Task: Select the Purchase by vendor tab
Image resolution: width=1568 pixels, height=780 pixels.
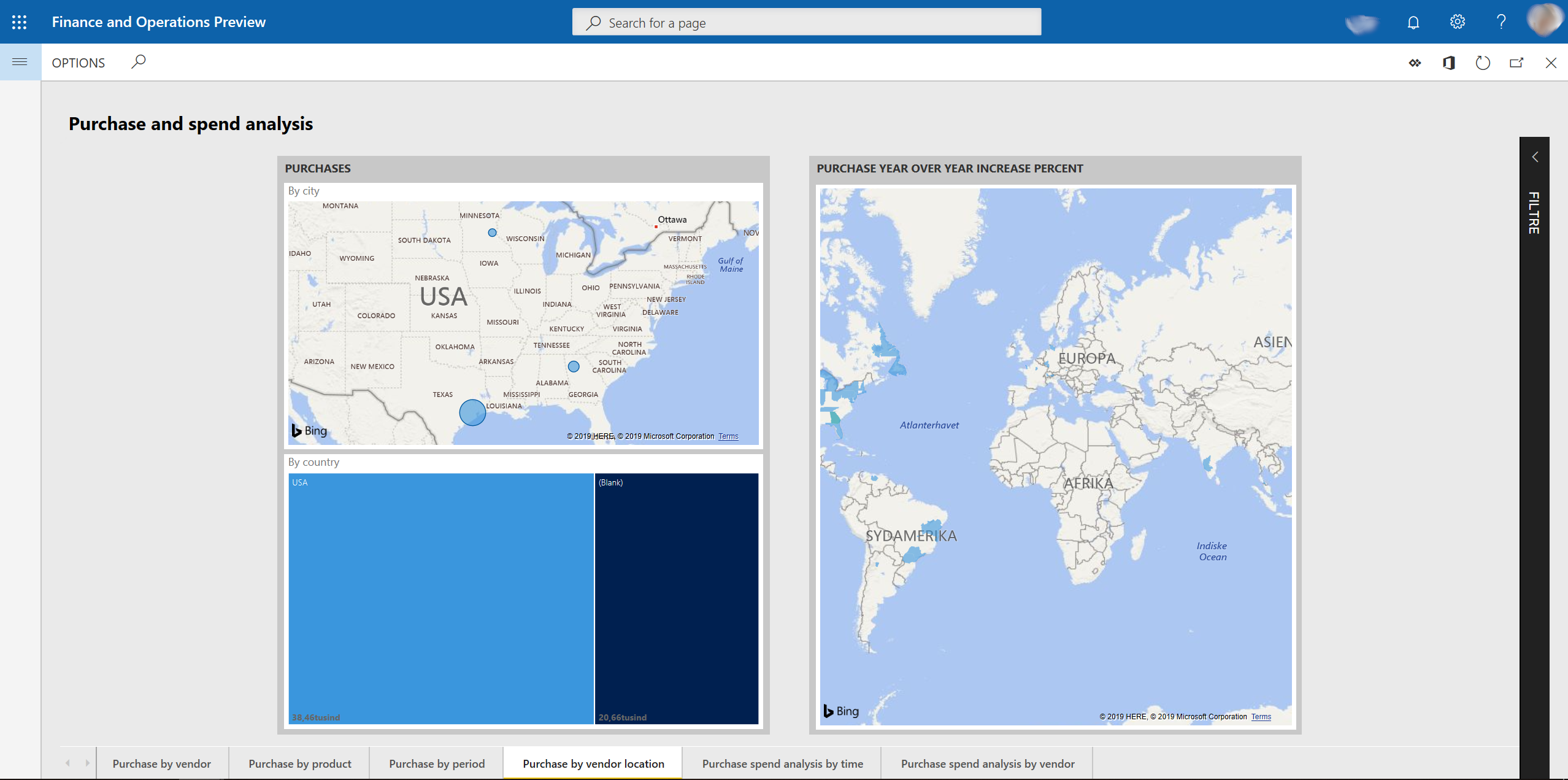Action: pyautogui.click(x=161, y=762)
